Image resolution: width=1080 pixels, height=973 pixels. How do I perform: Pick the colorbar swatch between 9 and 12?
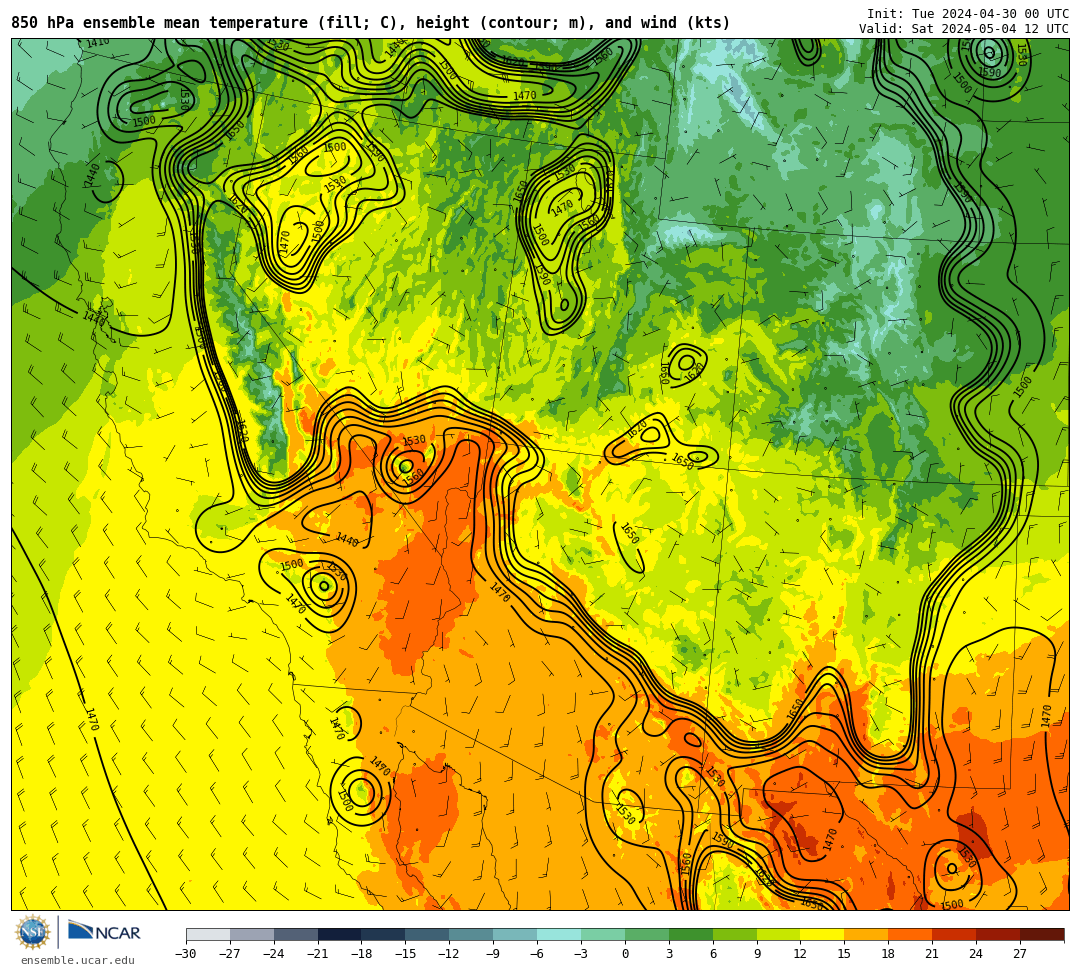click(779, 934)
